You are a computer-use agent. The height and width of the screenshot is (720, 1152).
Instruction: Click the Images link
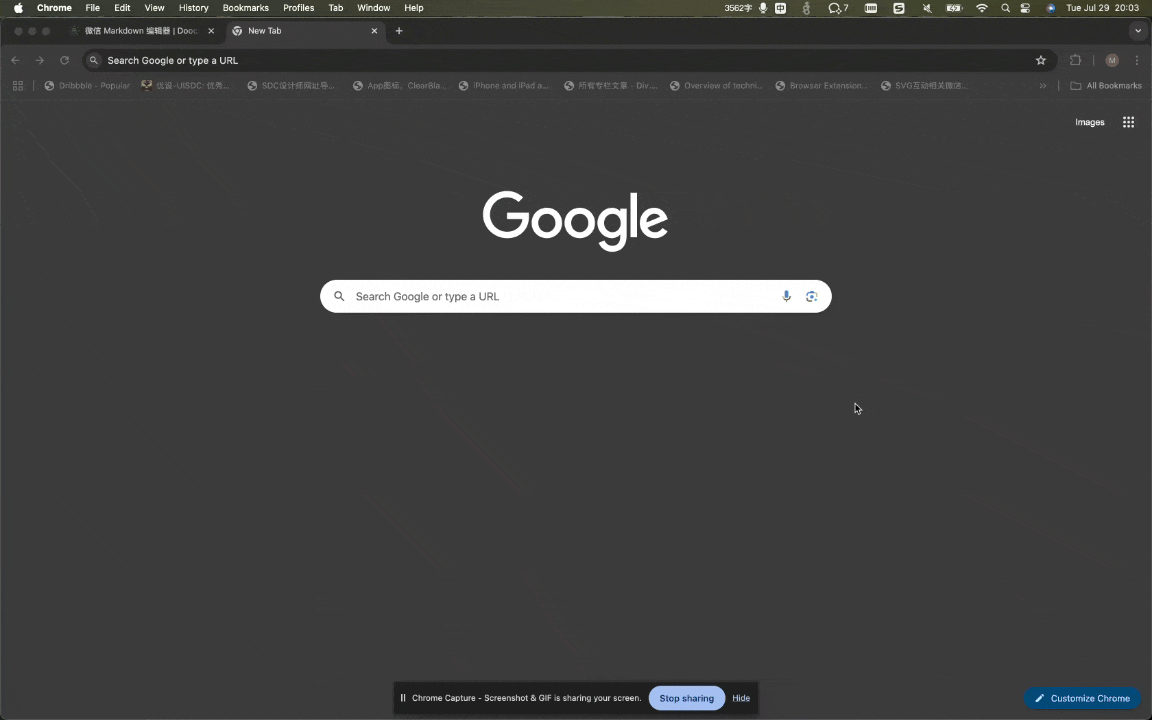click(1090, 122)
